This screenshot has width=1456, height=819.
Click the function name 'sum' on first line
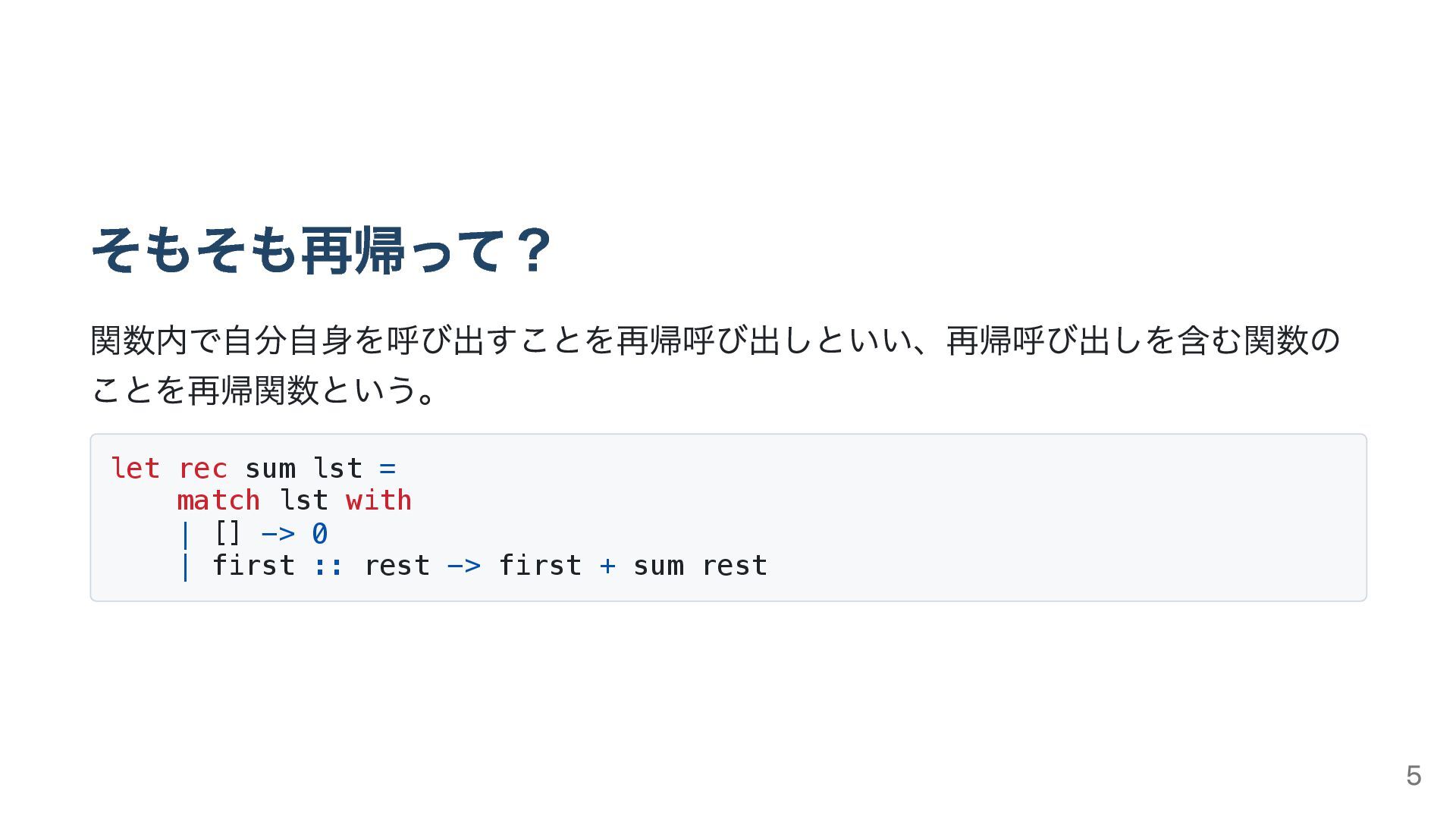(x=270, y=469)
